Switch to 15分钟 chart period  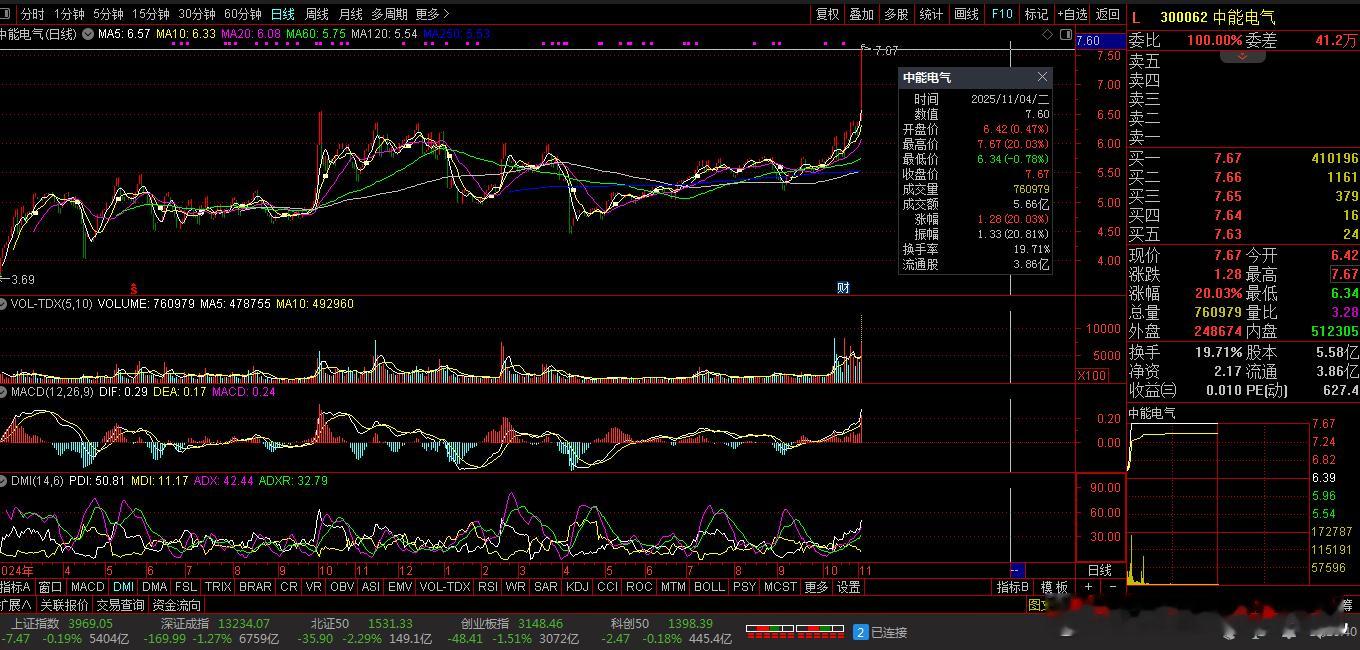coord(151,14)
